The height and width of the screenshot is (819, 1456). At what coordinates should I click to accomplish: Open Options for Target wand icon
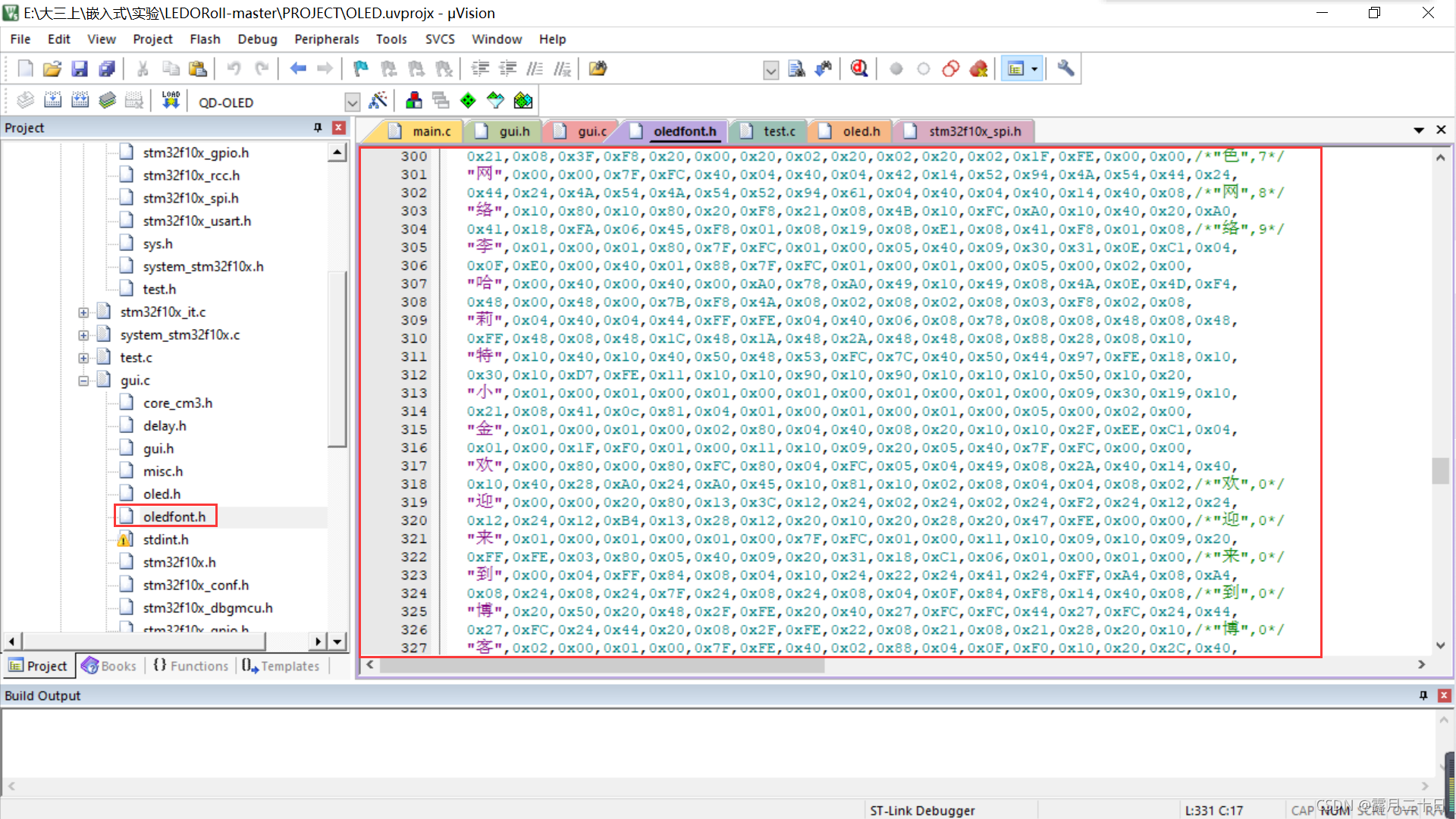click(378, 101)
